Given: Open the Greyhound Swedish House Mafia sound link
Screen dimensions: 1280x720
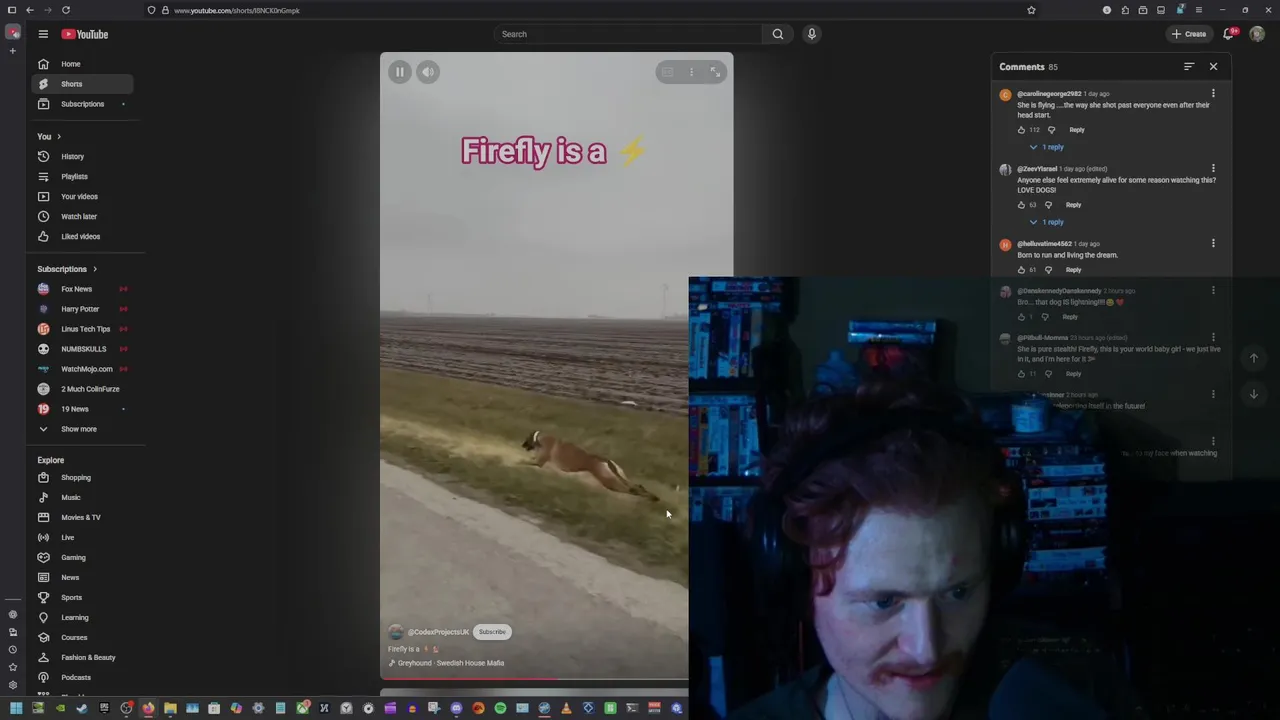Looking at the screenshot, I should (x=447, y=663).
